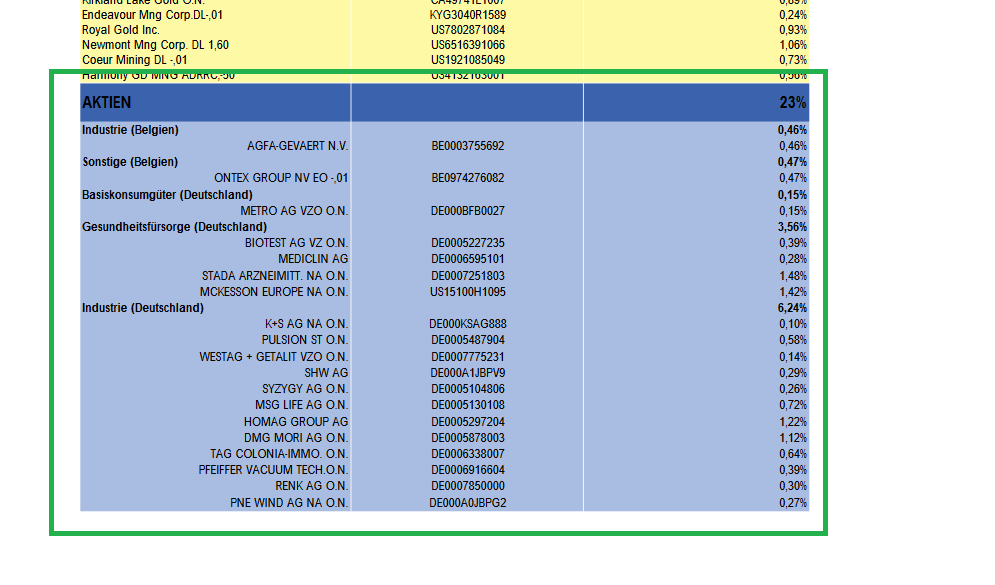
Task: Click Coeur Mining DL -,01 entry
Action: (135, 60)
